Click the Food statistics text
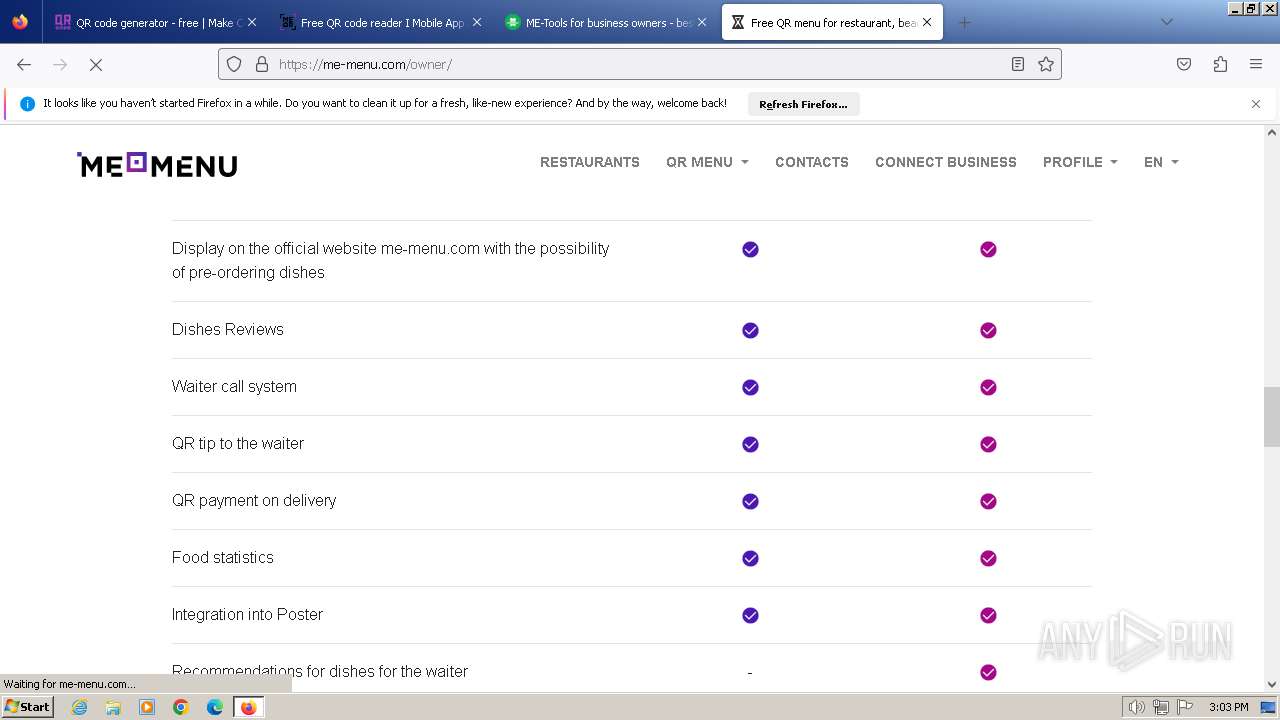This screenshot has height=720, width=1280. (223, 558)
